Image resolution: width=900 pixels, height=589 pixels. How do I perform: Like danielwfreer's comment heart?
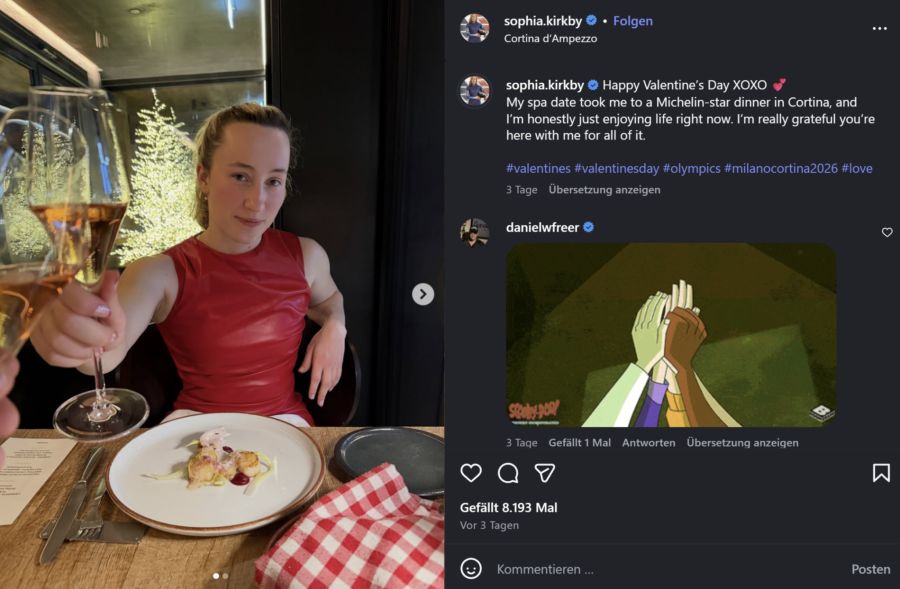pos(887,232)
